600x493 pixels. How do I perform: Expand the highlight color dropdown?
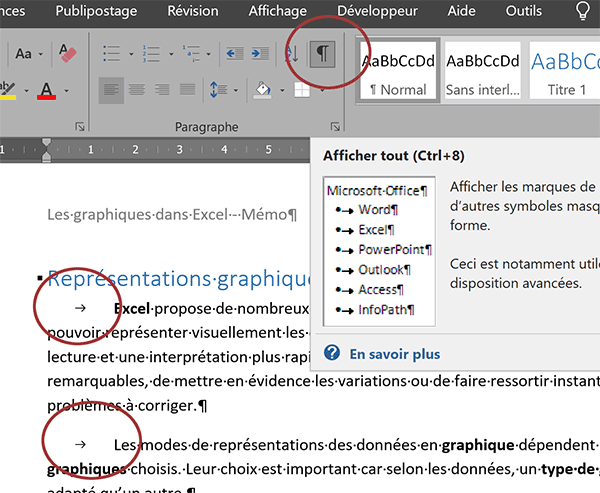(26, 91)
